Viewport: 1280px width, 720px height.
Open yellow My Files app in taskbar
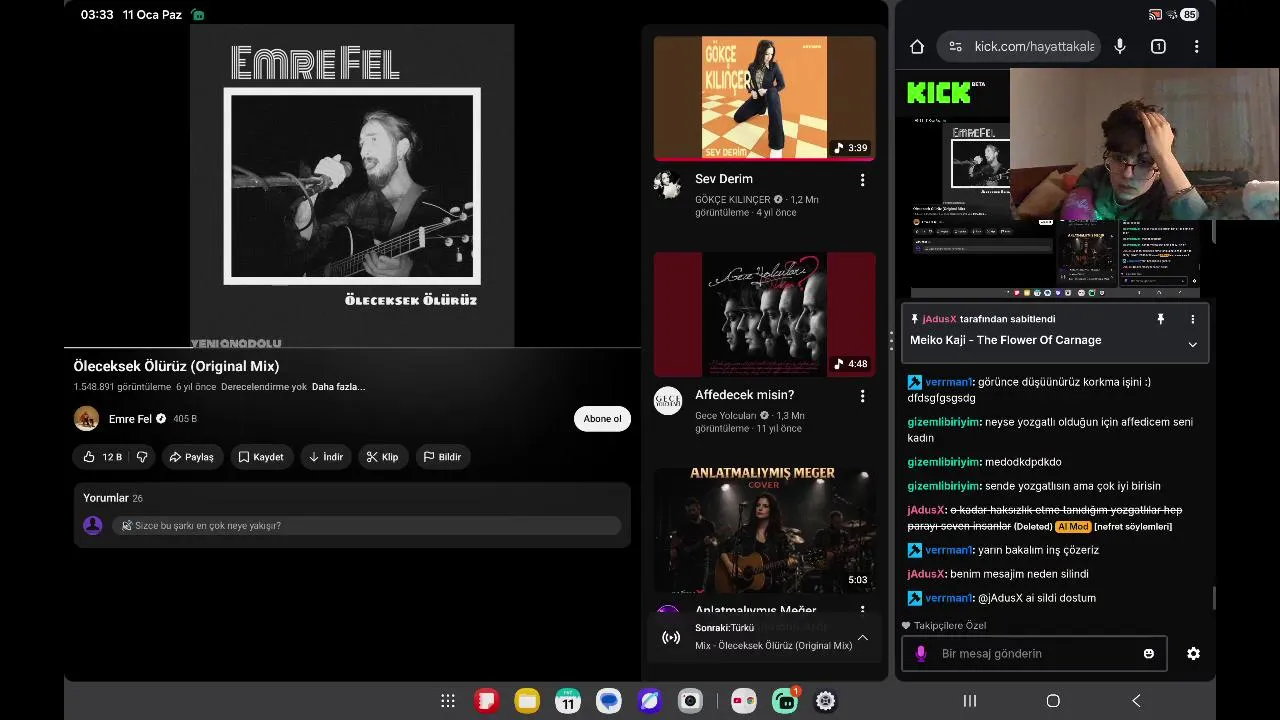pyautogui.click(x=527, y=701)
